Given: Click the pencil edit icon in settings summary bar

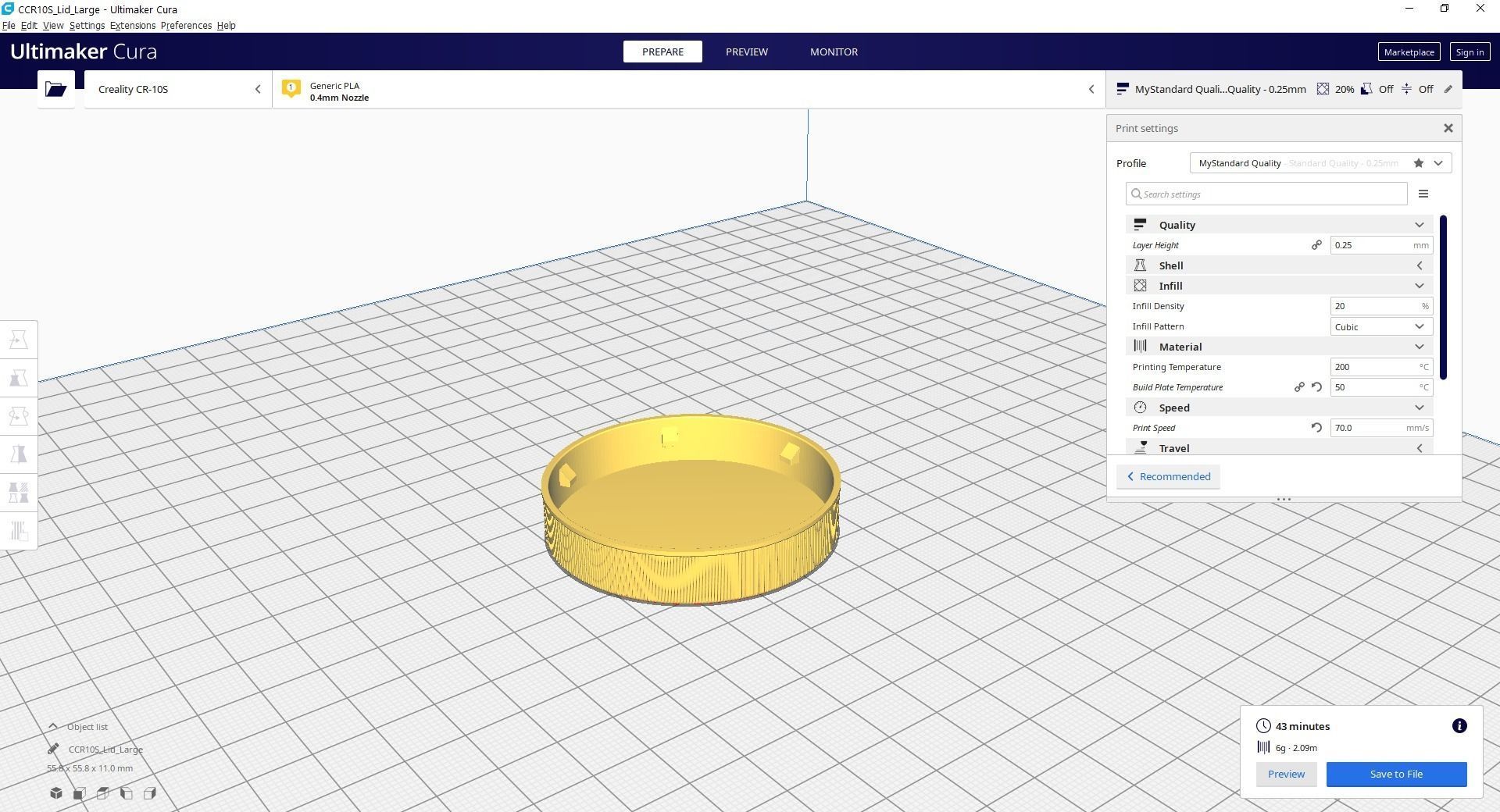Looking at the screenshot, I should [x=1448, y=89].
